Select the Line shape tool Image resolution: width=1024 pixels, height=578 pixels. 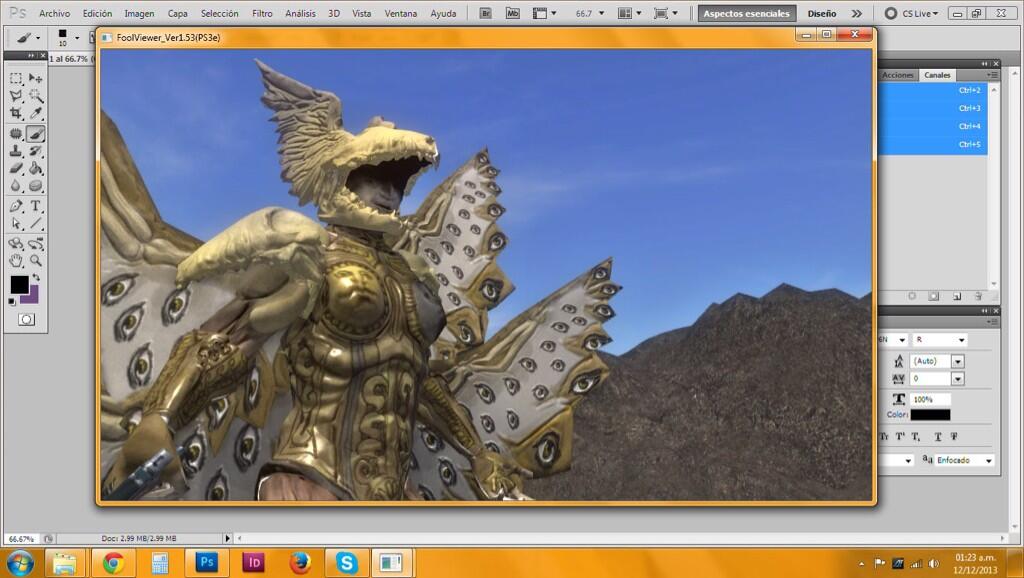click(35, 224)
